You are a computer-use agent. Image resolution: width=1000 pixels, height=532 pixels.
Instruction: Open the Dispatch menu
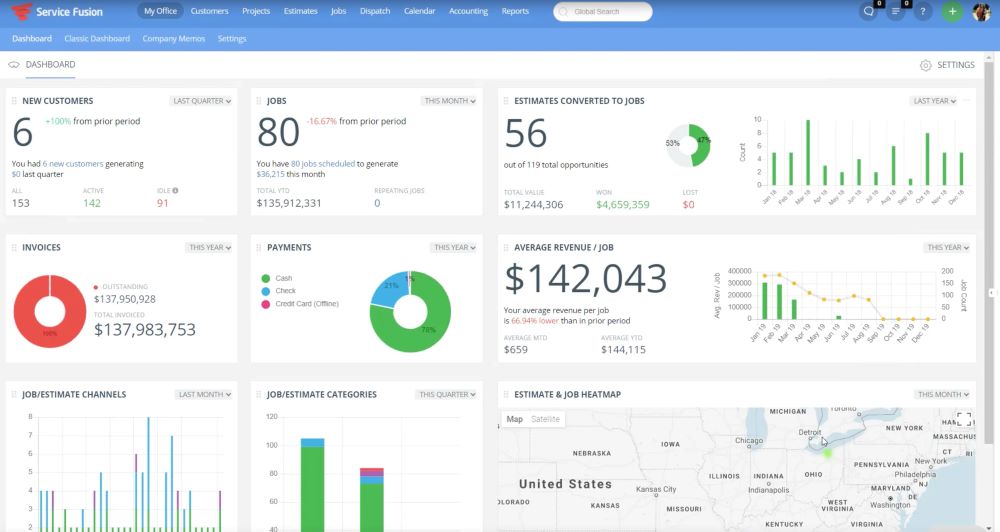click(375, 12)
